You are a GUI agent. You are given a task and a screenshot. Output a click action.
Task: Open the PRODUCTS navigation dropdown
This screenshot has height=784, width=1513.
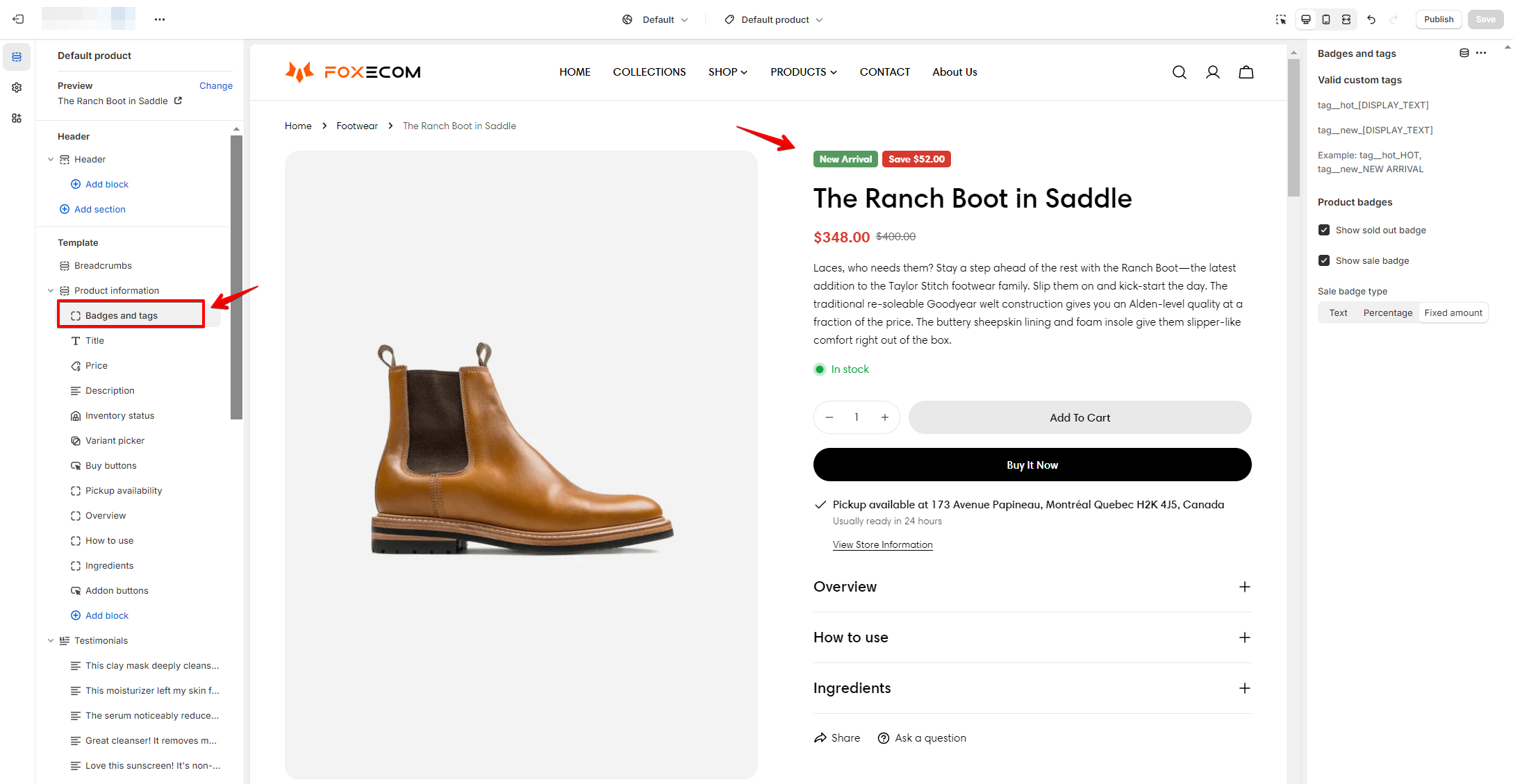[803, 72]
